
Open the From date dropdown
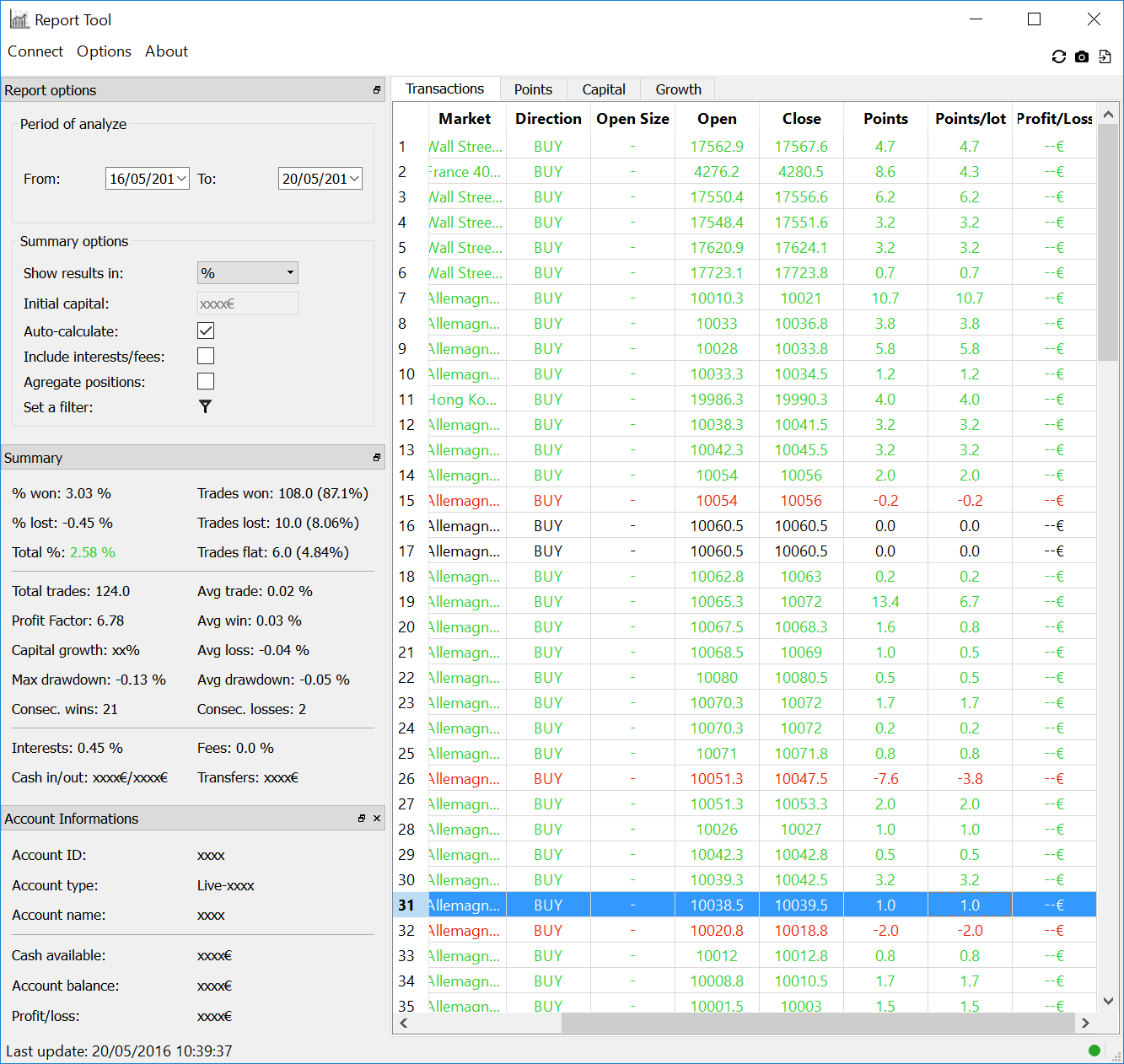(181, 179)
